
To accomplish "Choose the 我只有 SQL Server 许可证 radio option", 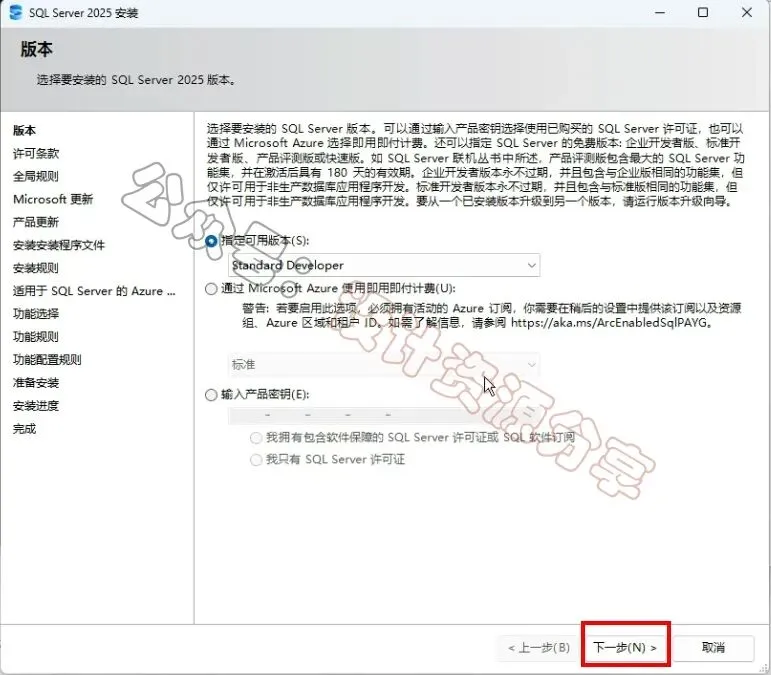I will coord(256,460).
